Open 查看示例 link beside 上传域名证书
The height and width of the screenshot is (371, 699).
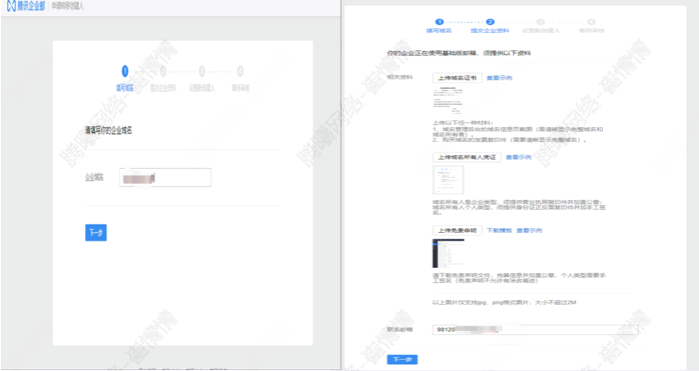(x=499, y=78)
